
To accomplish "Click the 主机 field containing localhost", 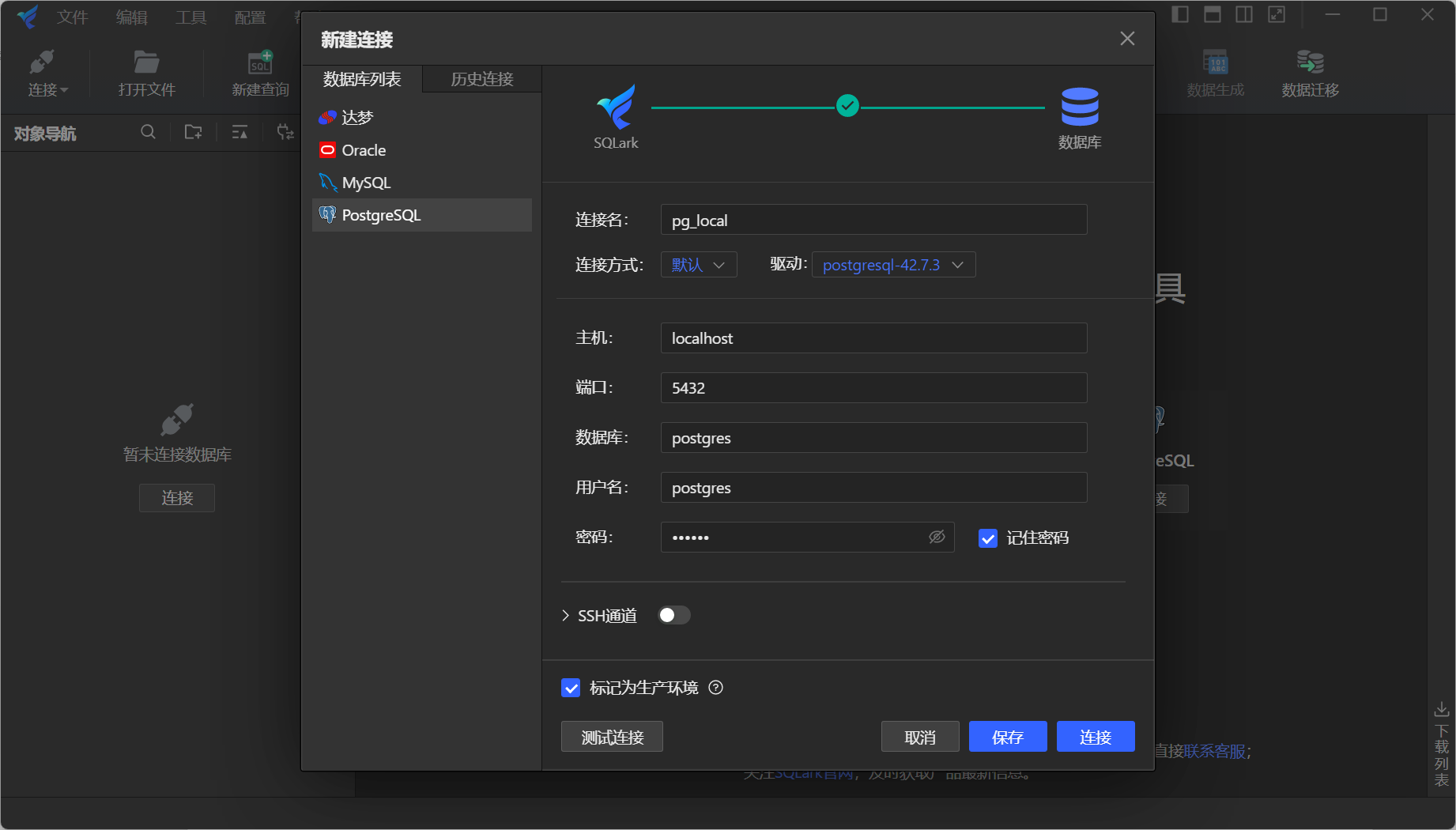I will 873,338.
